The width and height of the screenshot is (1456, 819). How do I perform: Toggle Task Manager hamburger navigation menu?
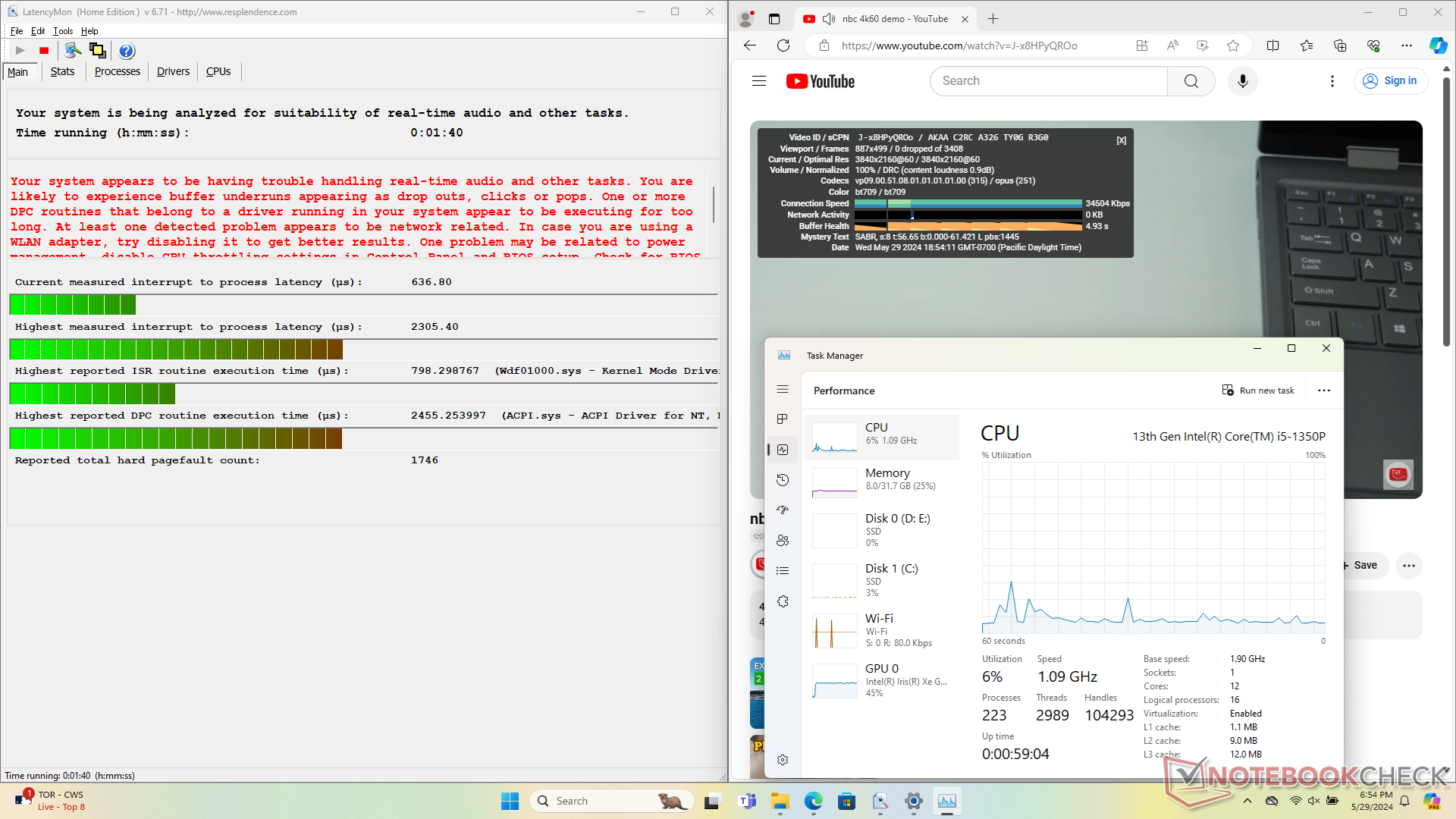pyautogui.click(x=783, y=389)
